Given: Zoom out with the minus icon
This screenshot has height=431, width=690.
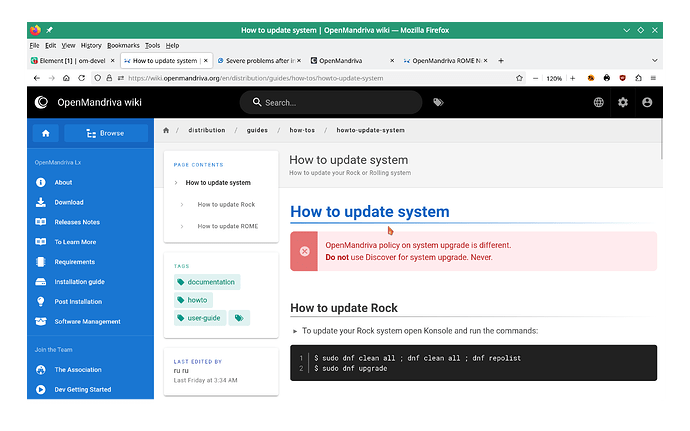Looking at the screenshot, I should tap(535, 78).
